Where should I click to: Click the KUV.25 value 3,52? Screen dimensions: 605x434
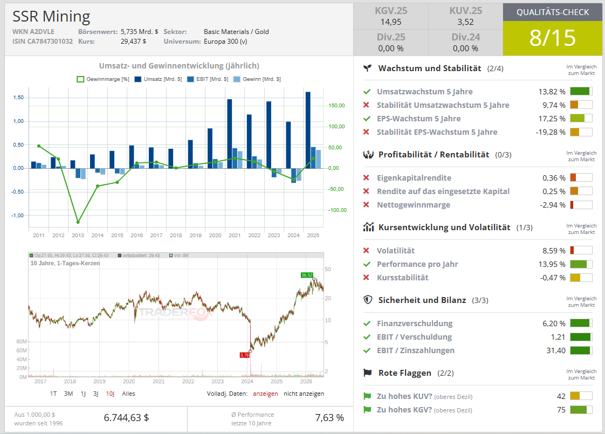[x=465, y=22]
